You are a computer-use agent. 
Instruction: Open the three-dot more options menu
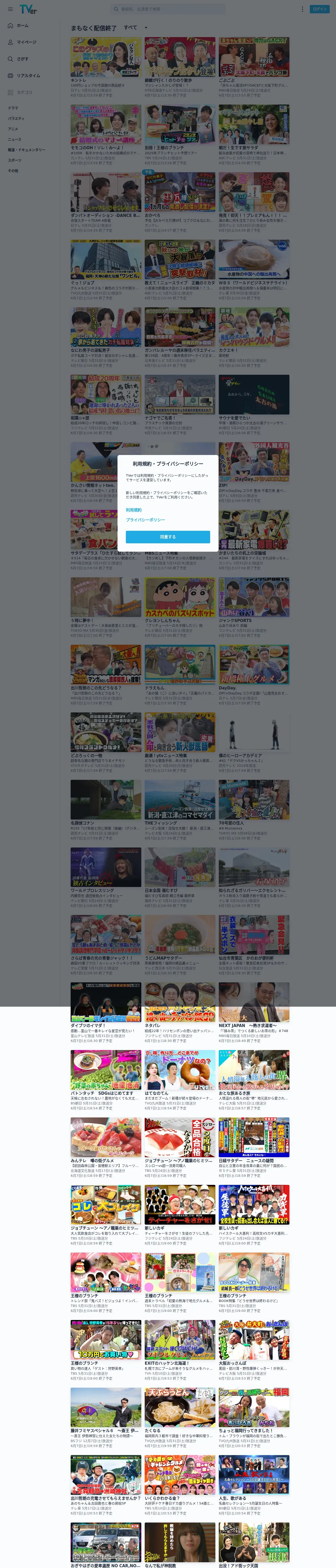click(302, 9)
